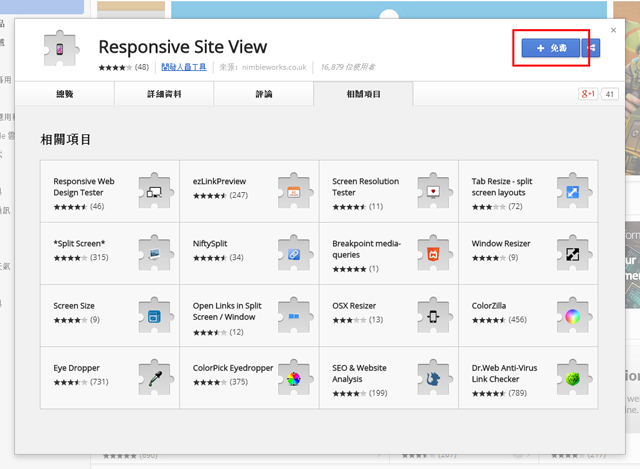Open the Screen Size title
The height and width of the screenshot is (469, 640).
pos(74,306)
